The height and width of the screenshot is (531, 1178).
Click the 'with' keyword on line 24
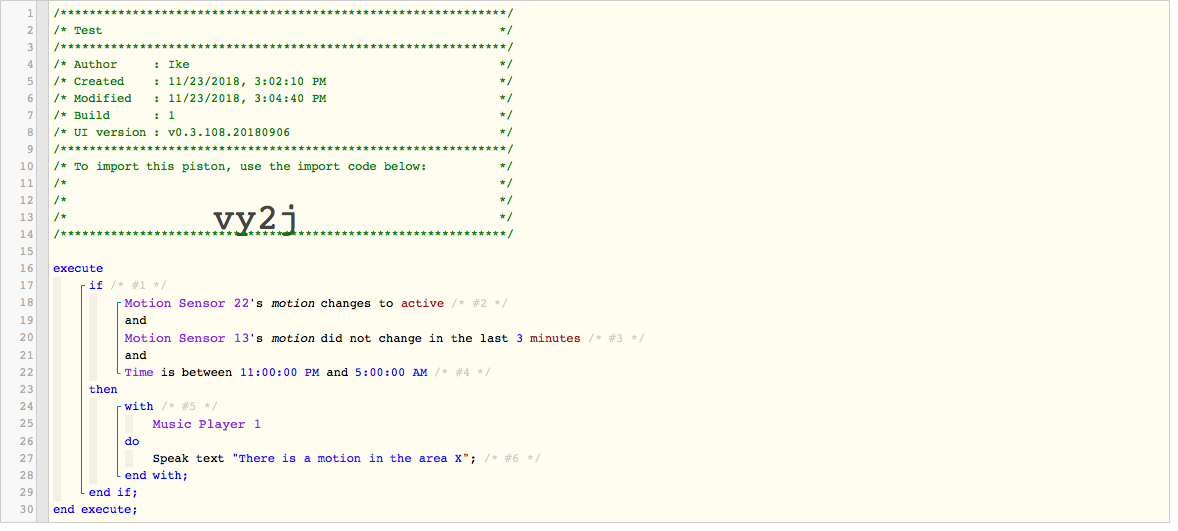pyautogui.click(x=139, y=406)
